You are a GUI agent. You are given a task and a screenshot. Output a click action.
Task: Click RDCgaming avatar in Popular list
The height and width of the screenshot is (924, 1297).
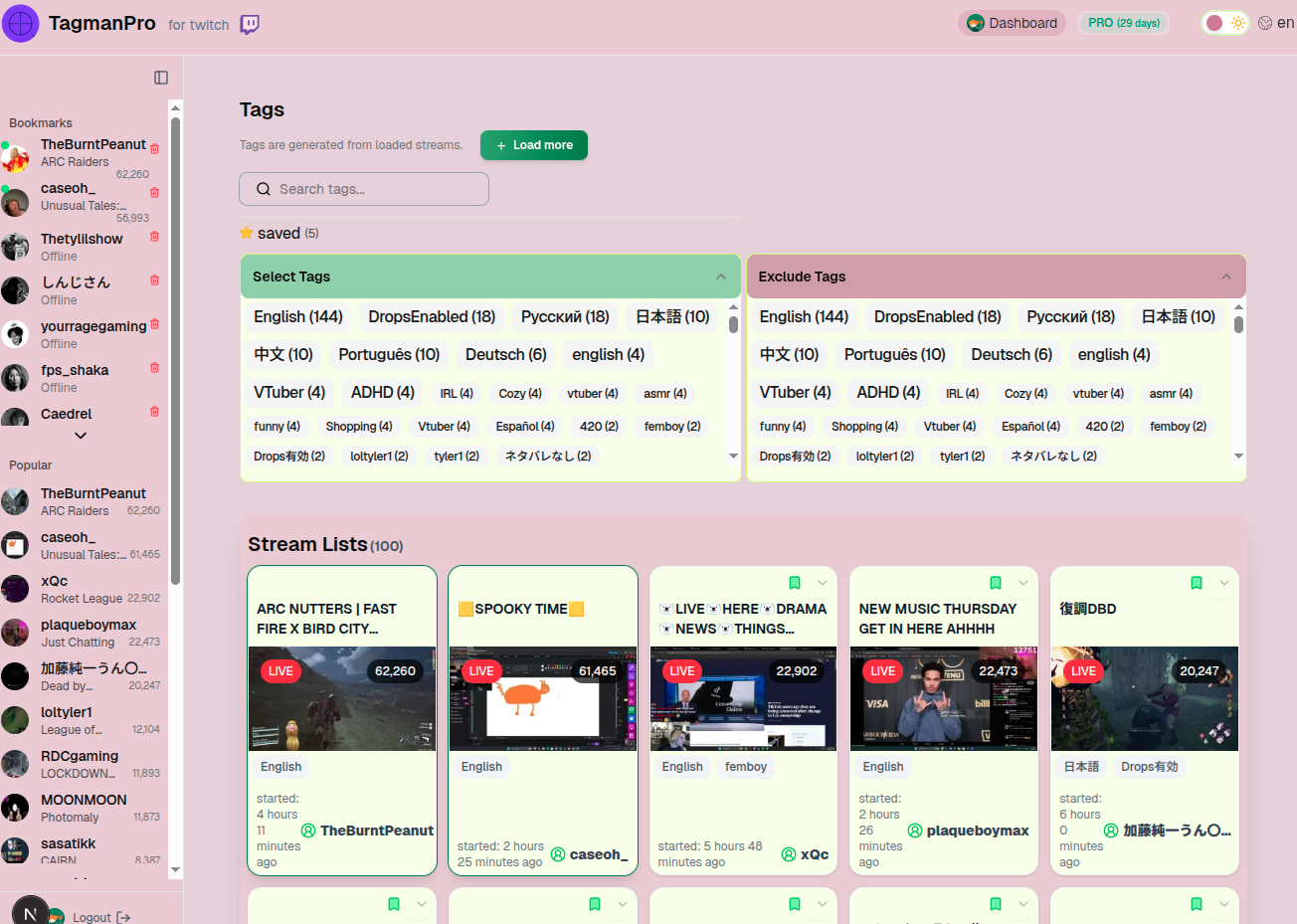(x=15, y=764)
